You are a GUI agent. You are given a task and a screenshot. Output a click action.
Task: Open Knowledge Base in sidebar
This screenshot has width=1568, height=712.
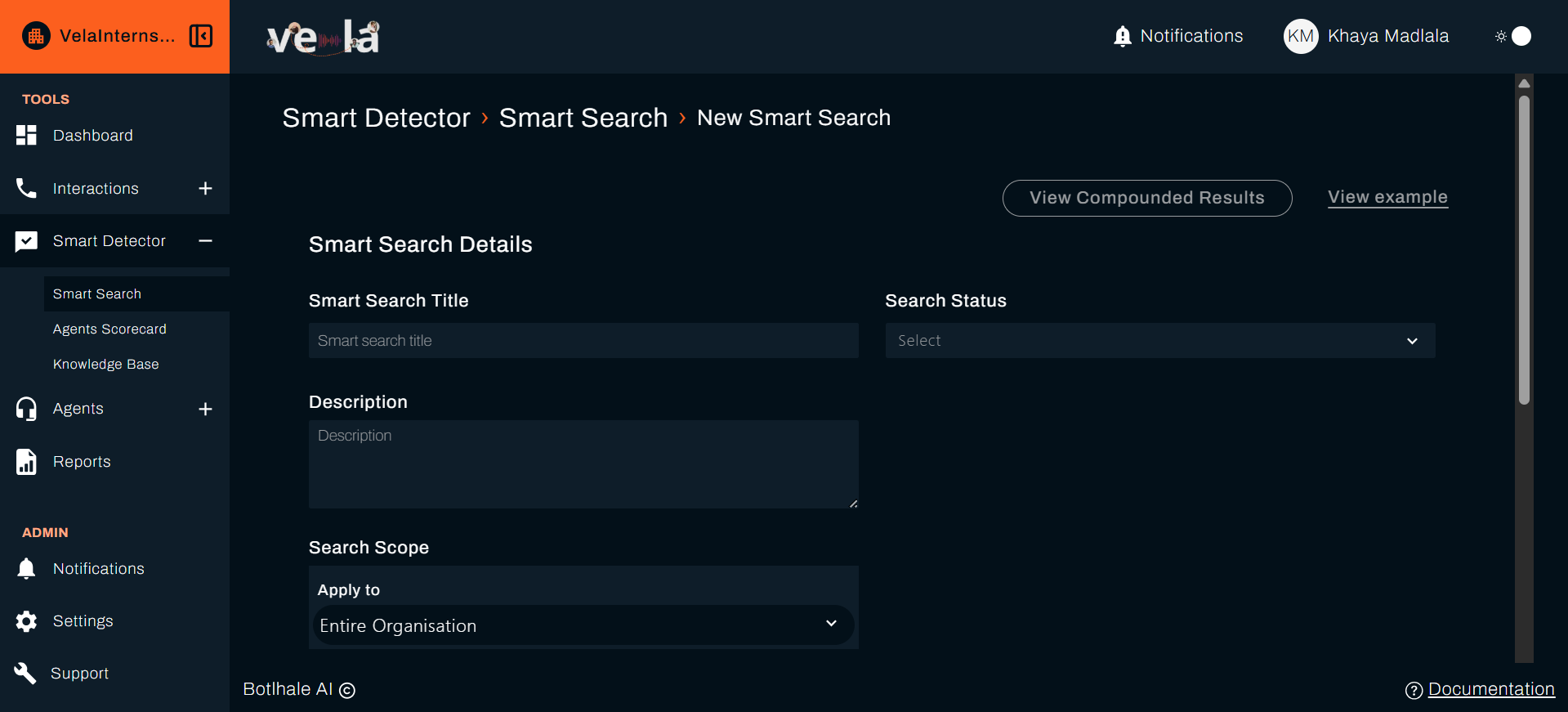pos(106,365)
